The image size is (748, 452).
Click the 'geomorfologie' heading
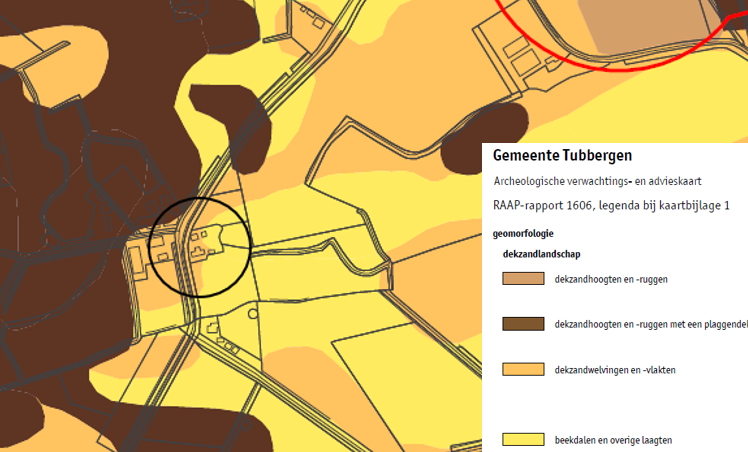pyautogui.click(x=523, y=234)
